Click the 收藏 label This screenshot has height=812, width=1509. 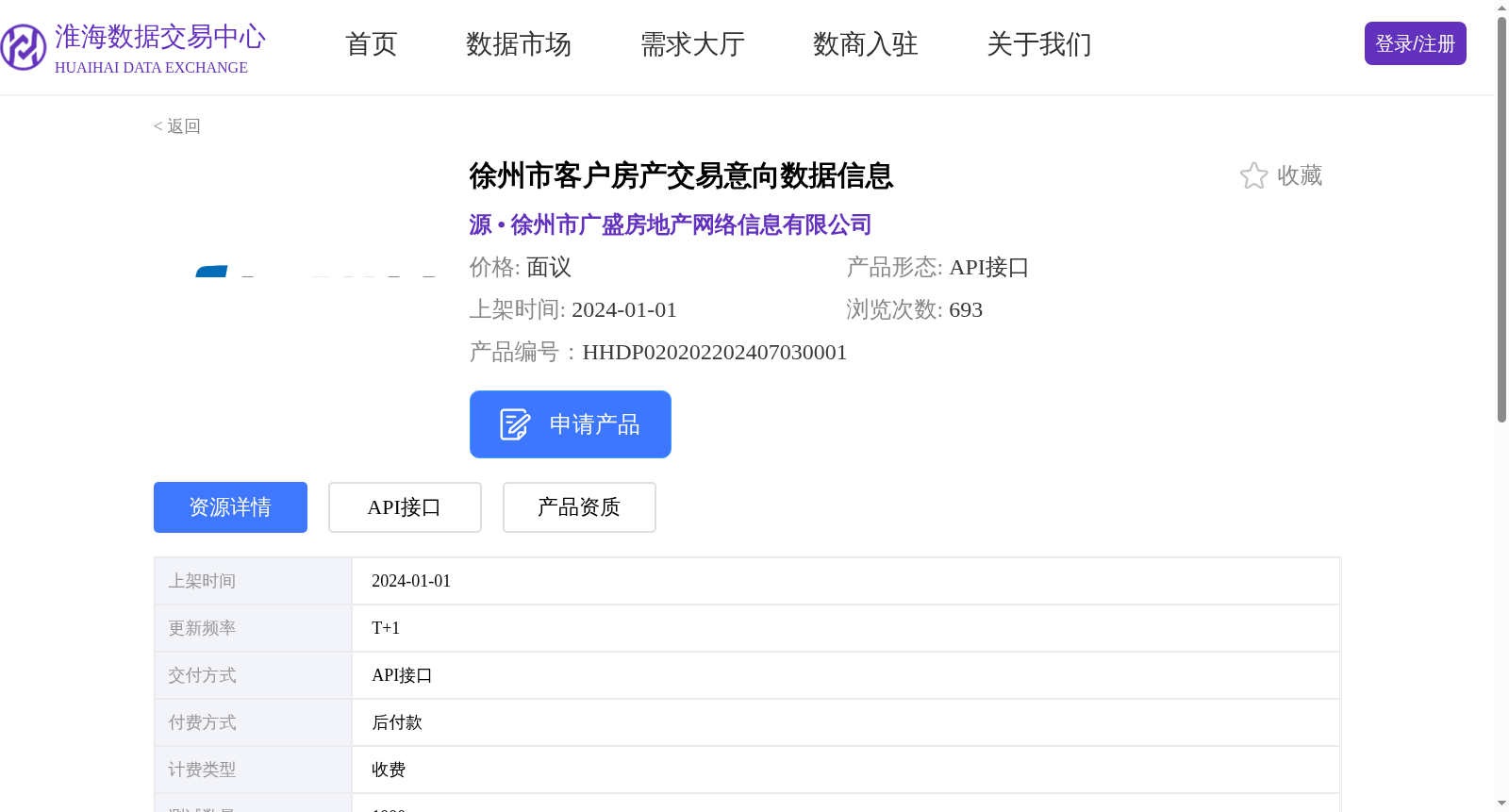(1300, 175)
